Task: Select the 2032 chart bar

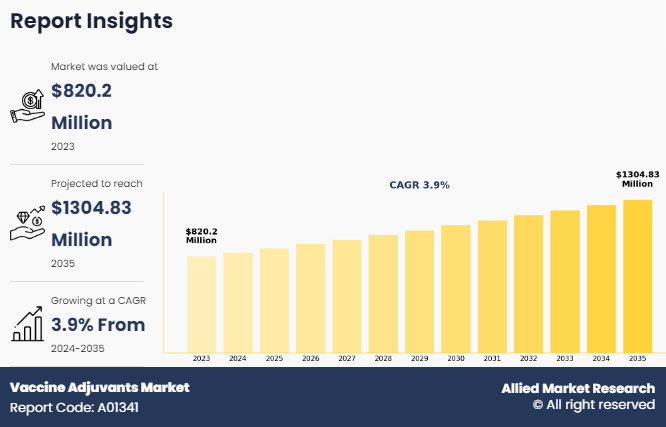Action: click(x=528, y=283)
